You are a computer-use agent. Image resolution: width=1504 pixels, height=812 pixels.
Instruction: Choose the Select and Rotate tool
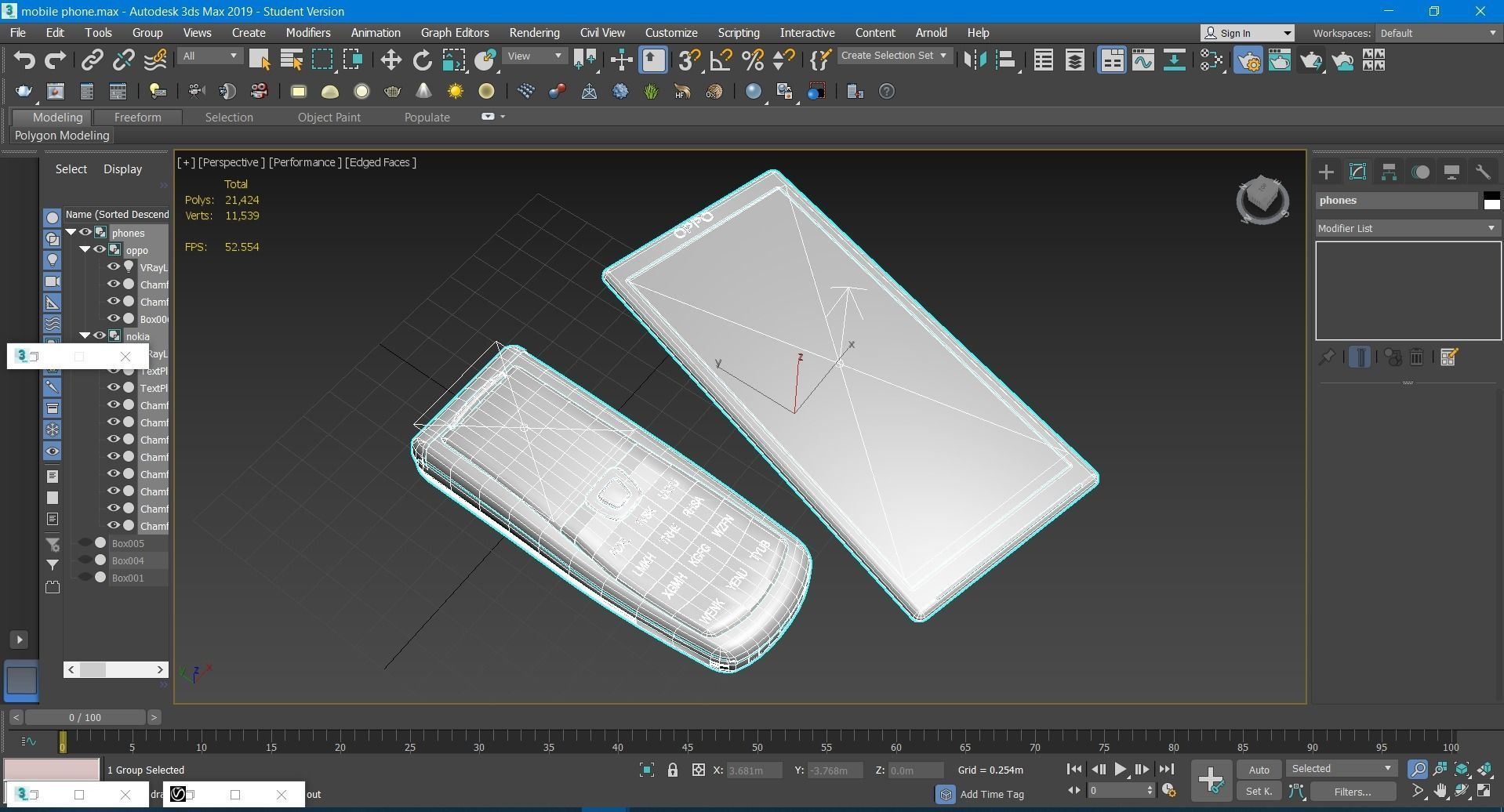422,60
